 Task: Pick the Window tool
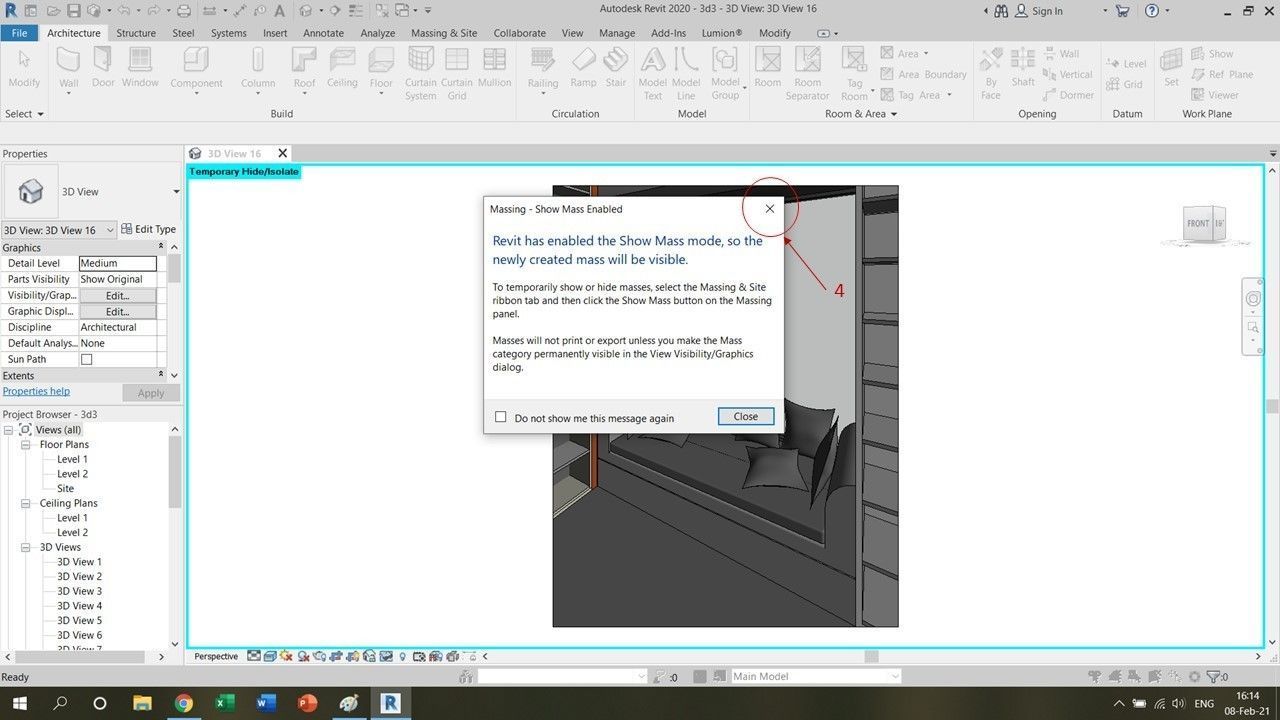(140, 68)
